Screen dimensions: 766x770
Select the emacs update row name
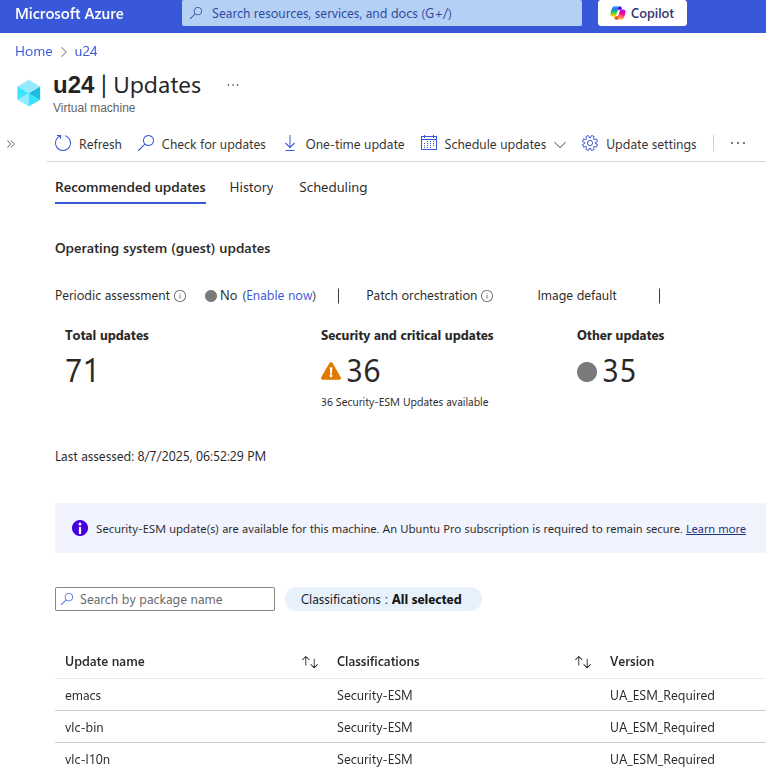(82, 695)
